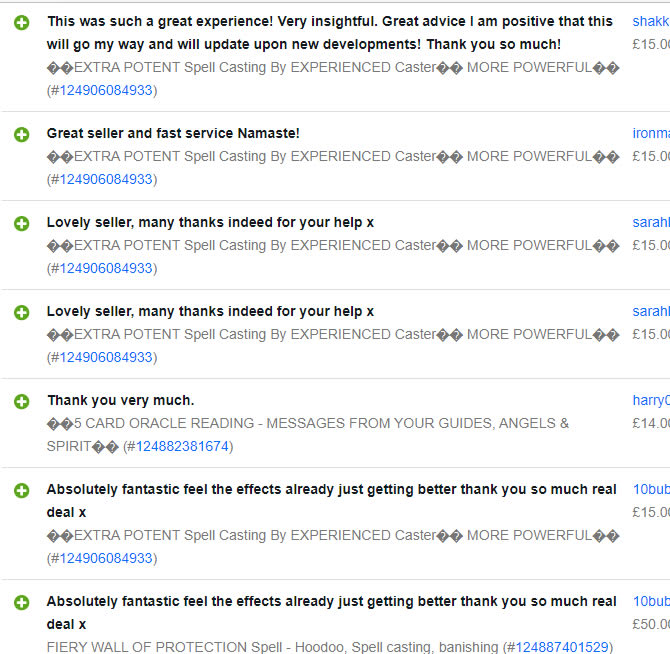View first '10bub' buyer profile link
Image resolution: width=670 pixels, height=654 pixels.
pos(651,489)
